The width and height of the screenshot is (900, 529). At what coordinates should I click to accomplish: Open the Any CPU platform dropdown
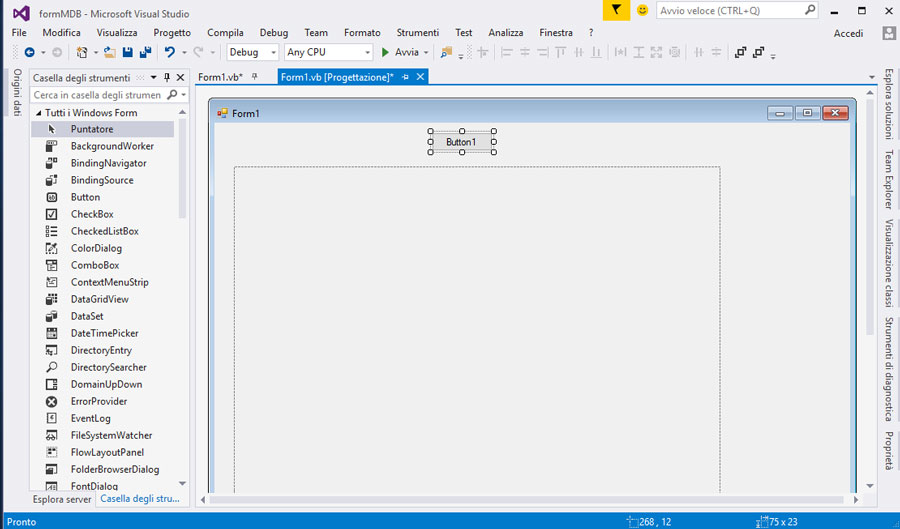(367, 52)
